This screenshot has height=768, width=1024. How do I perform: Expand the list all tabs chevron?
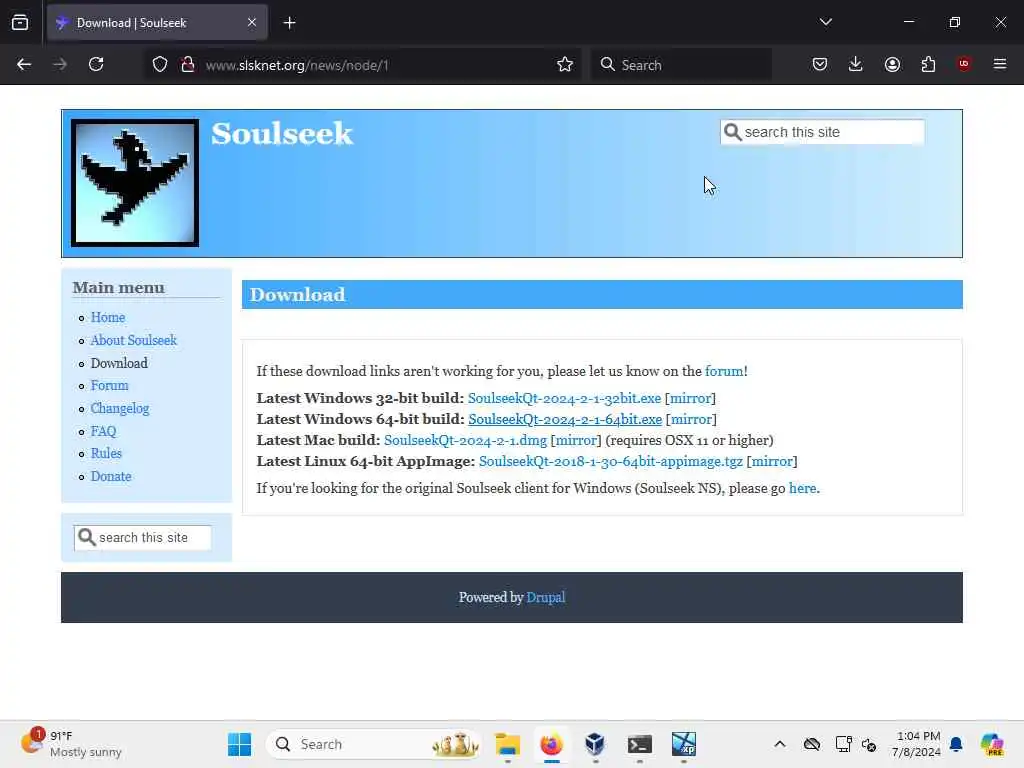[825, 22]
